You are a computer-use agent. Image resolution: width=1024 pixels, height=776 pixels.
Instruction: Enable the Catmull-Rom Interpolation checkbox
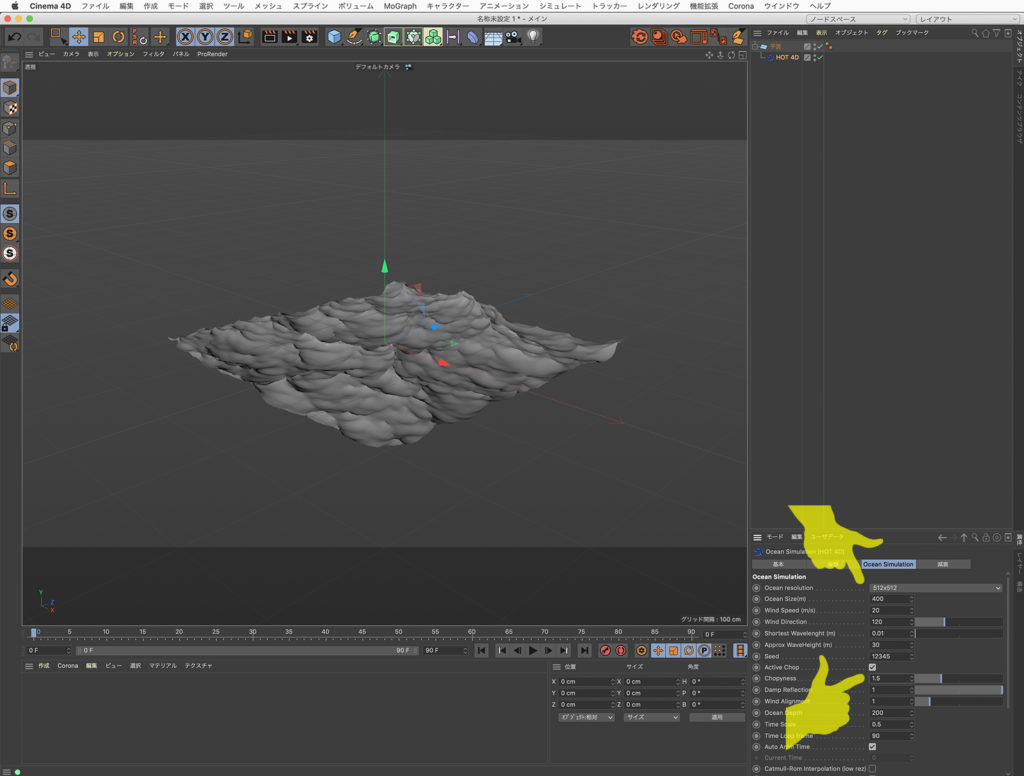(873, 769)
